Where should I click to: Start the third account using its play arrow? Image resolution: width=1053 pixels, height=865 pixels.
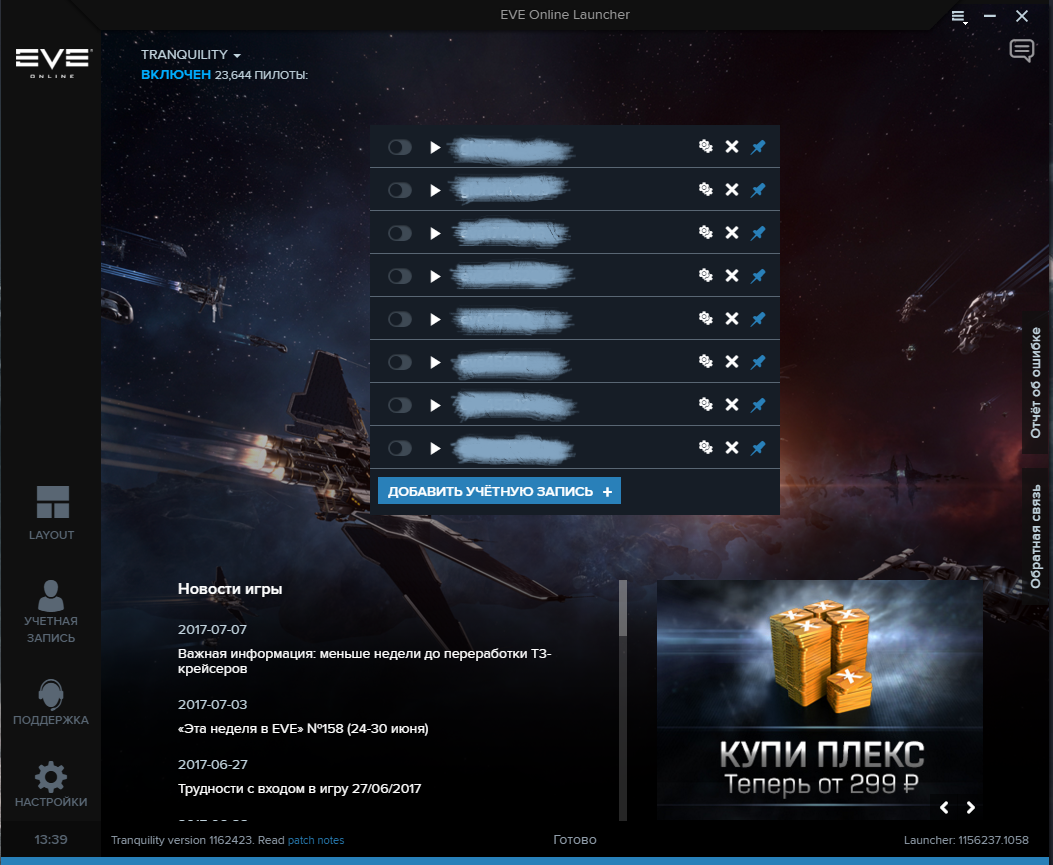(435, 233)
